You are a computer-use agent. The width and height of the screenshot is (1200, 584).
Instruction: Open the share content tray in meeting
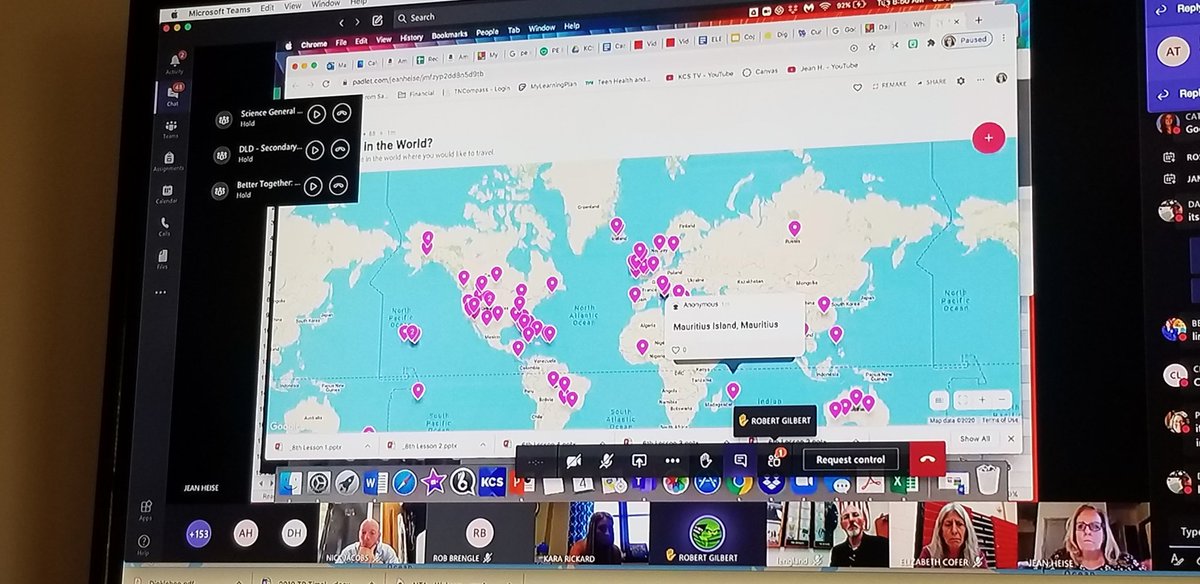tap(639, 460)
